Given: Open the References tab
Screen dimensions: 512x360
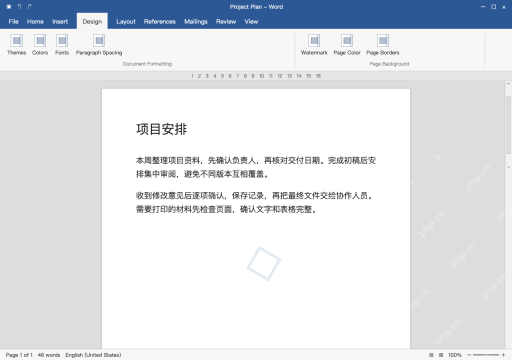Looking at the screenshot, I should 160,22.
